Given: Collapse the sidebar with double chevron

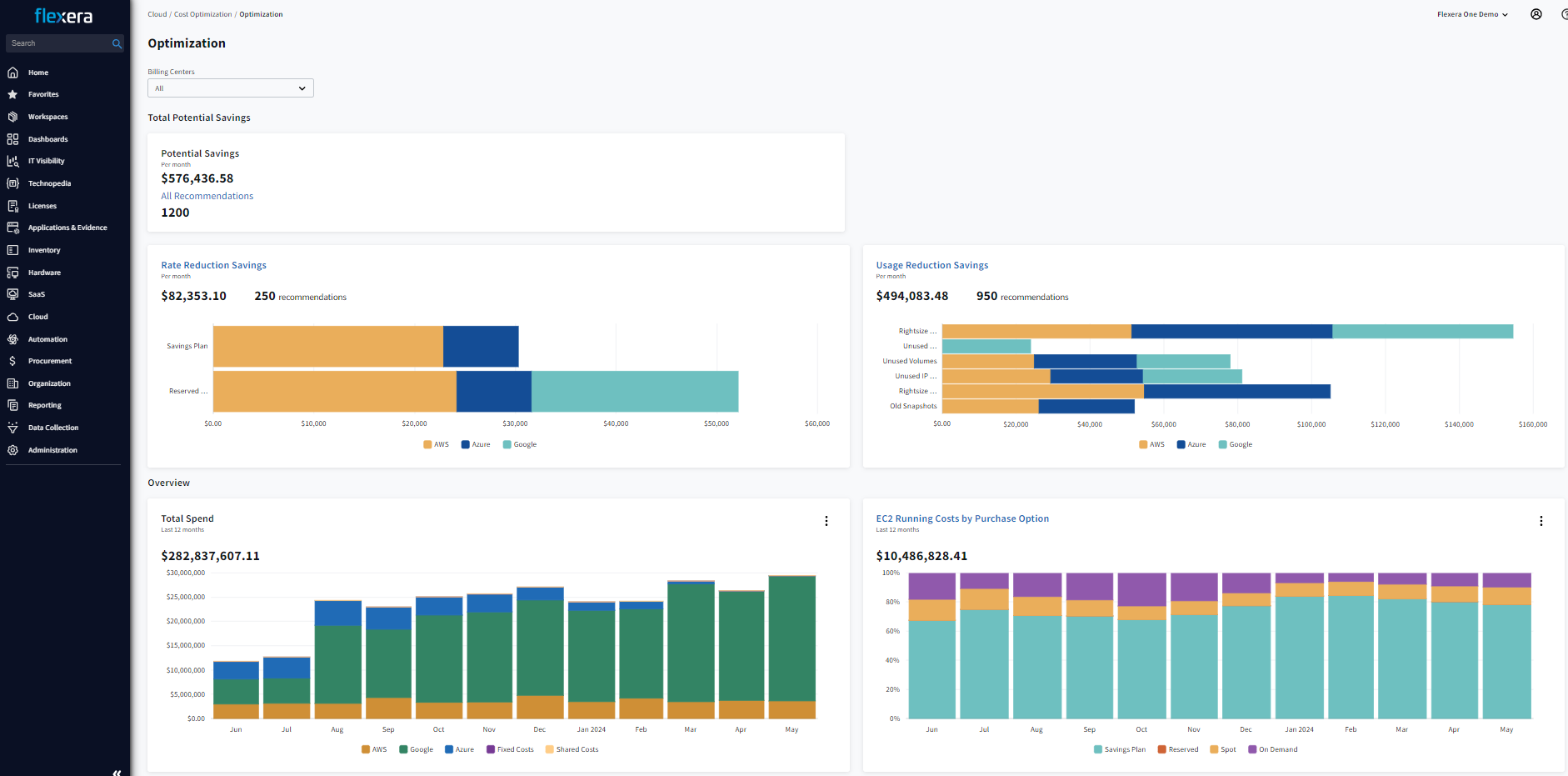Looking at the screenshot, I should coord(117,772).
